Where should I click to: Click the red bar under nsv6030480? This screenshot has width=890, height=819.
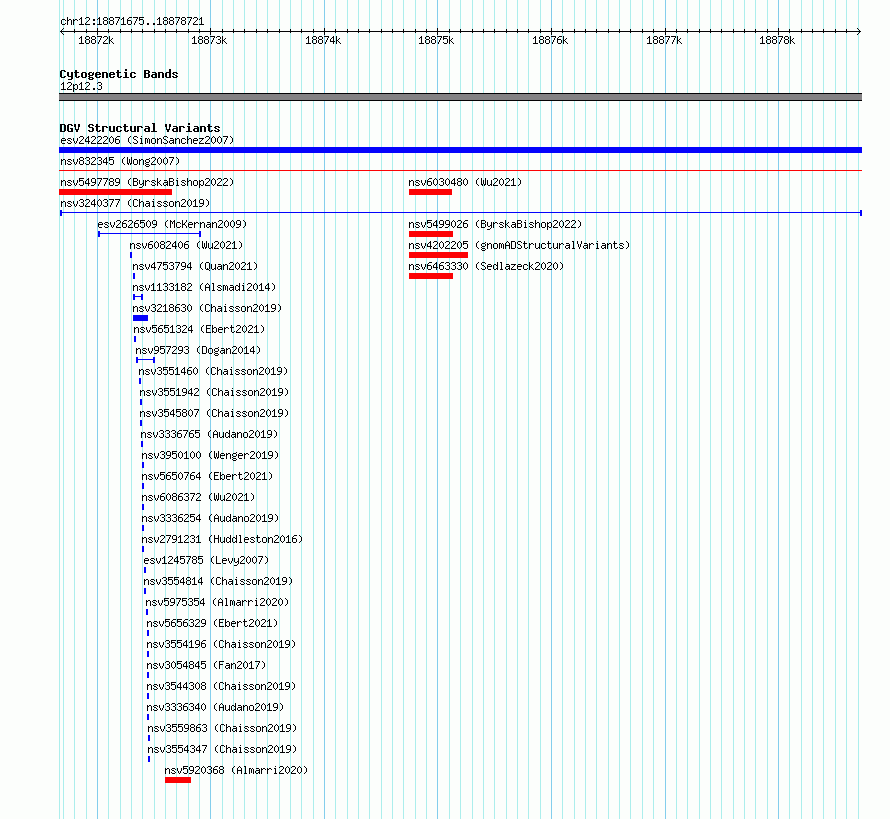430,192
